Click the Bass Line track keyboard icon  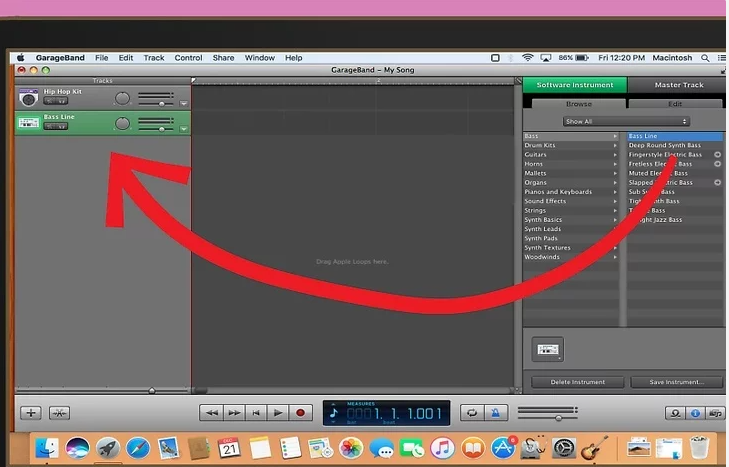point(28,123)
